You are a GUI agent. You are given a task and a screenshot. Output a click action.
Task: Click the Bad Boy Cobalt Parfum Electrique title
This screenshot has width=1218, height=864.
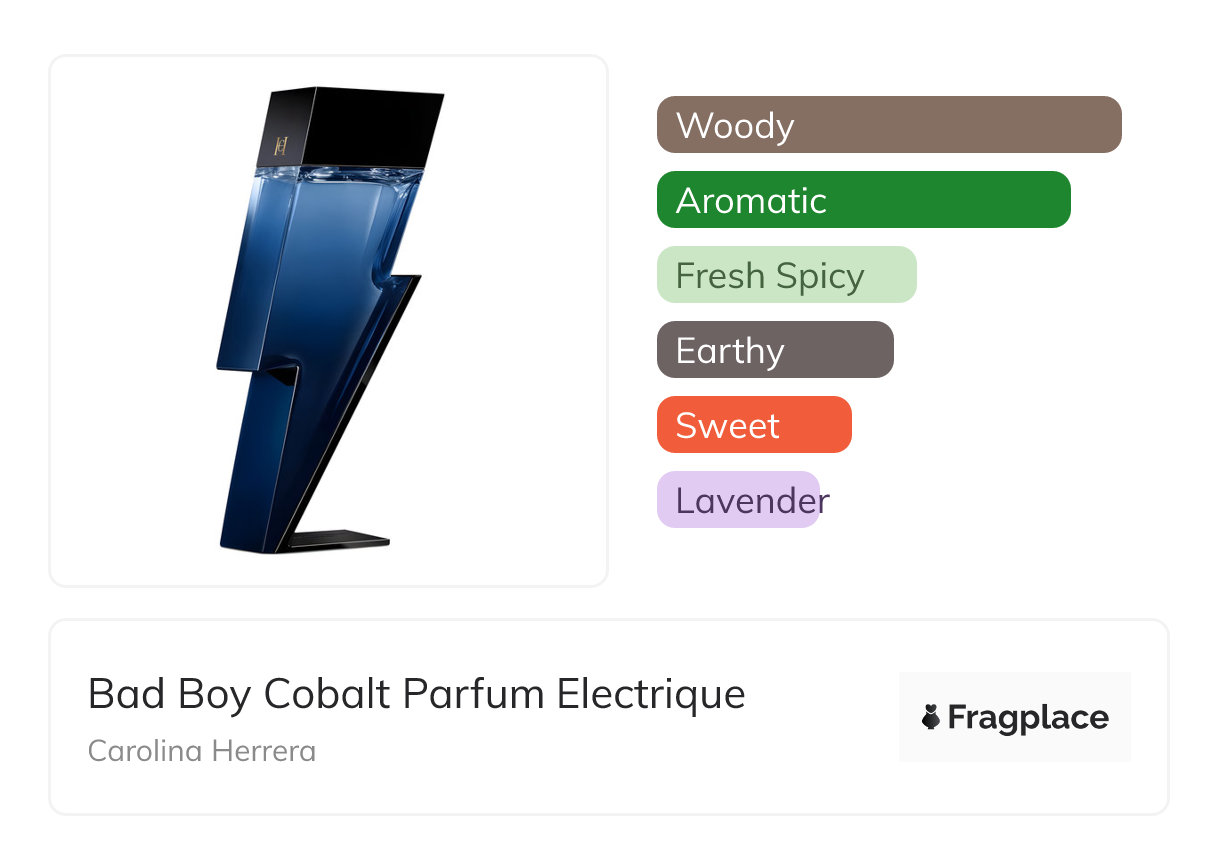point(416,694)
